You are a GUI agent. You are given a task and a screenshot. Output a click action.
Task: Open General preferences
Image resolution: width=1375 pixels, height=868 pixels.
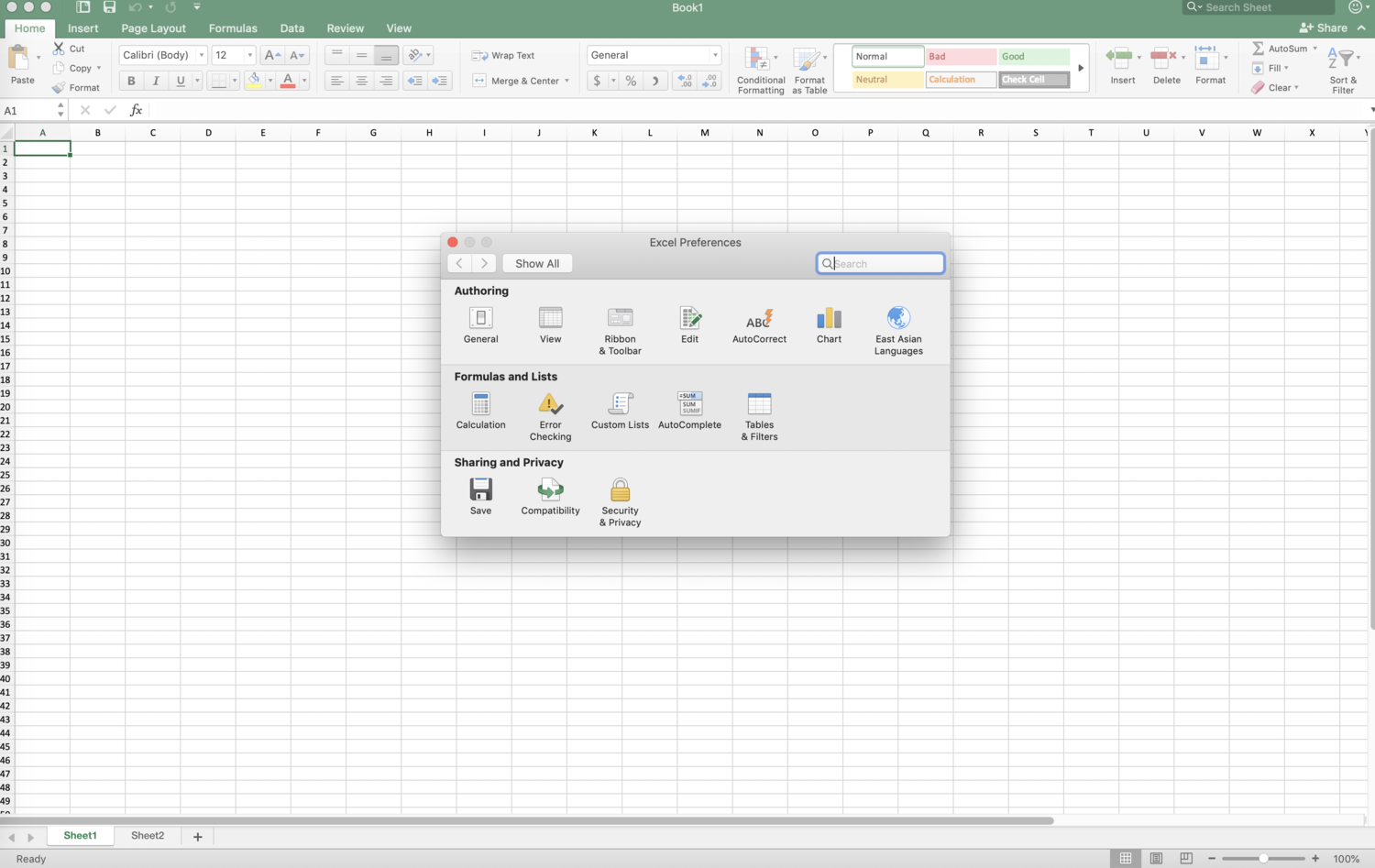point(480,325)
